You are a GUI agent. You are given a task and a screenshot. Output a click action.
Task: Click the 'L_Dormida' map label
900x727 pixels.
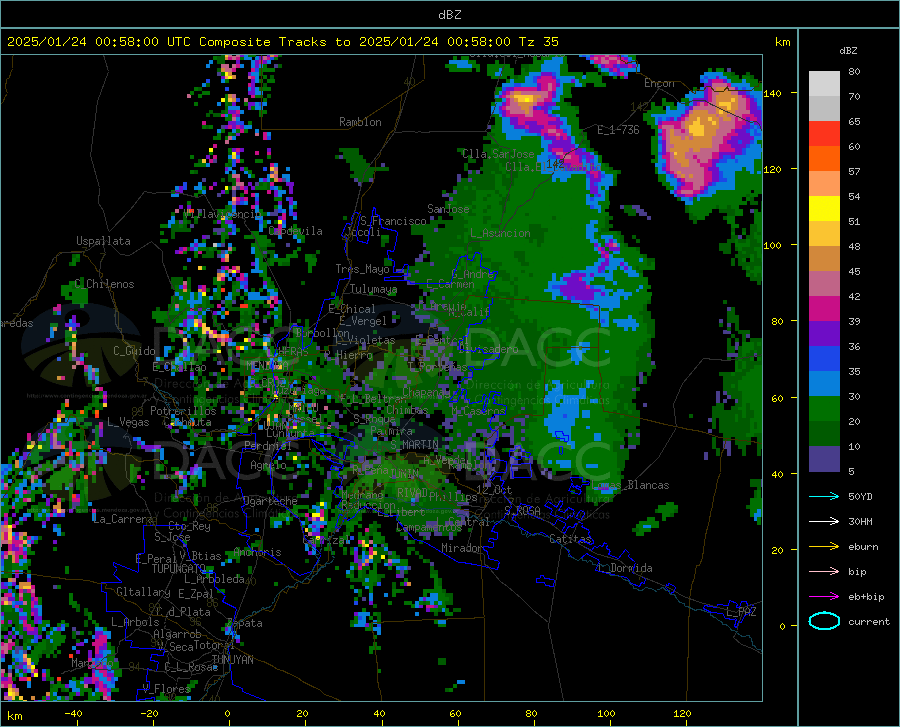coord(624,568)
